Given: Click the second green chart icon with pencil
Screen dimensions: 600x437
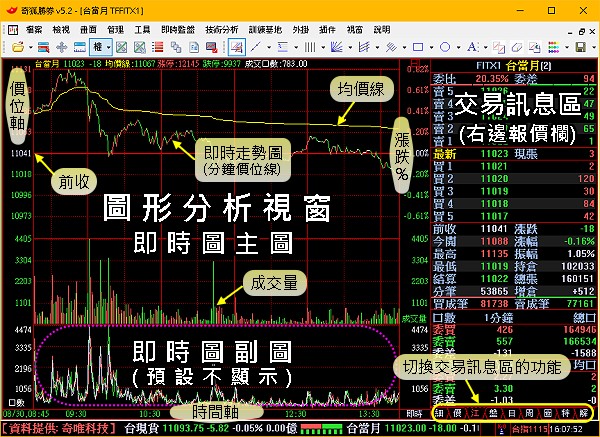Looking at the screenshot, I should 139,47.
